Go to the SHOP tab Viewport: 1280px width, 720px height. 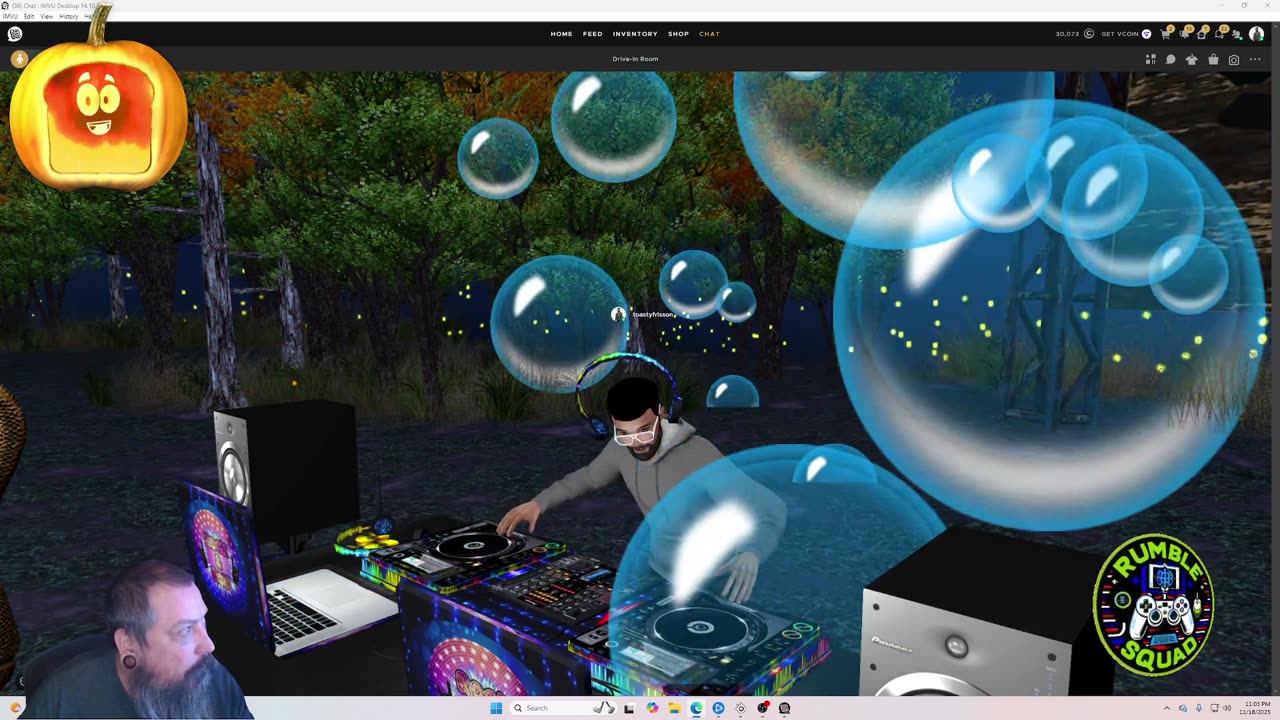(679, 34)
